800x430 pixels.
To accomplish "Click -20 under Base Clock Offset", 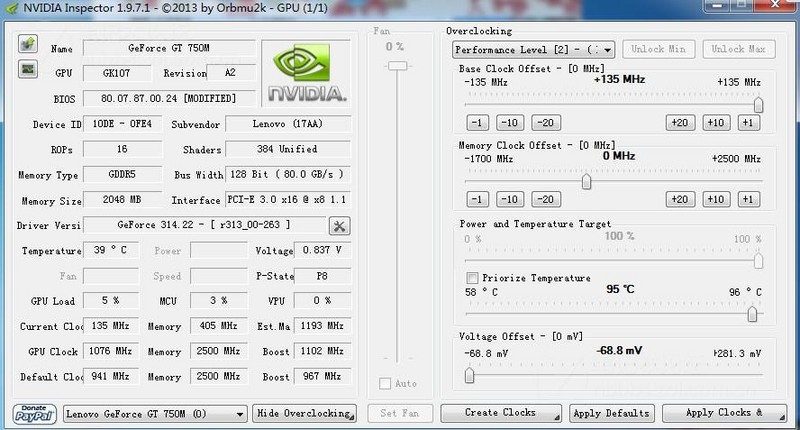I will (546, 123).
